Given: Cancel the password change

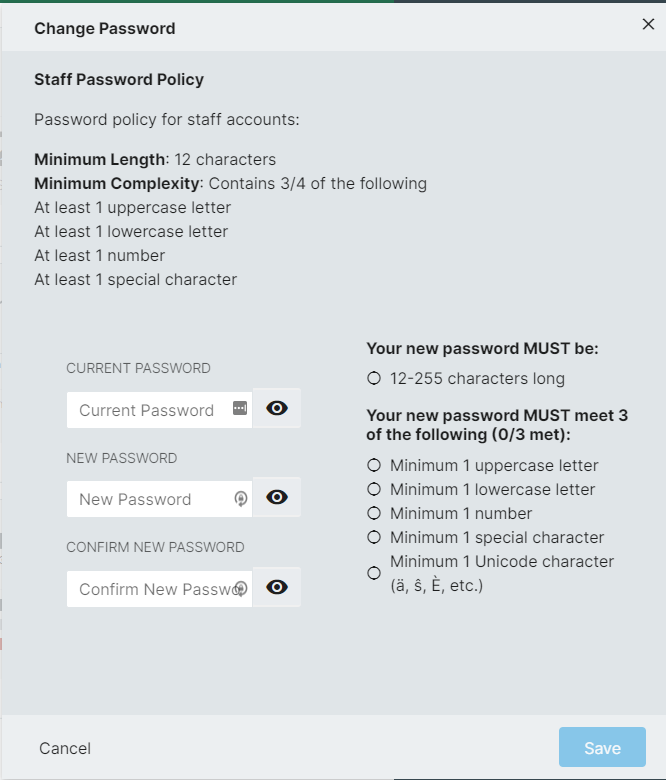Looking at the screenshot, I should coord(65,748).
